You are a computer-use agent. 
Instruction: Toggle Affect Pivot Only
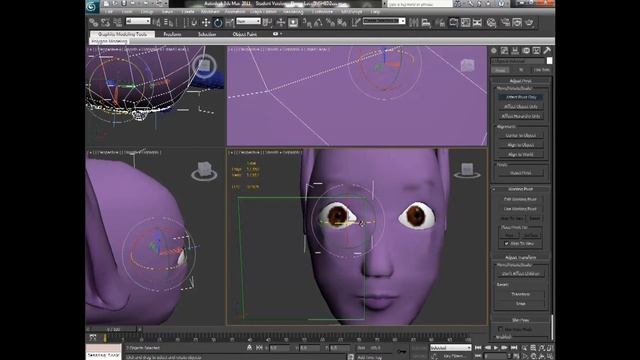point(521,97)
